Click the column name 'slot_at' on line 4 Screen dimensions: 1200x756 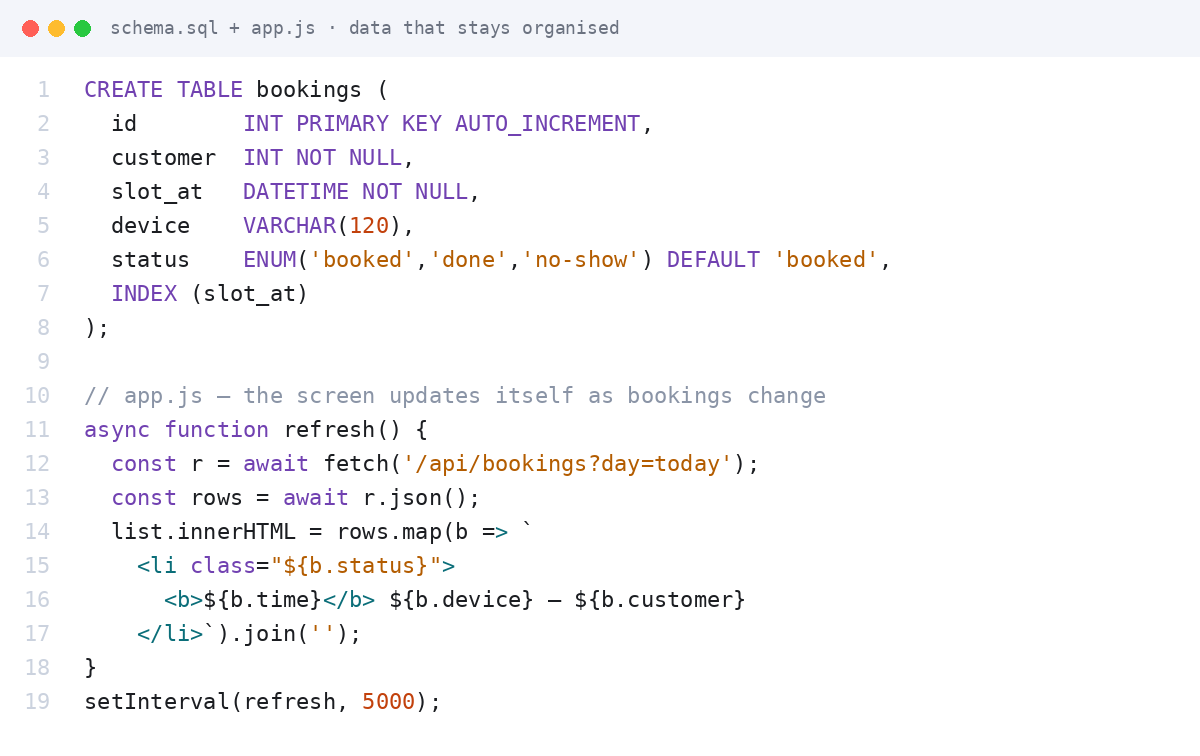click(x=157, y=192)
